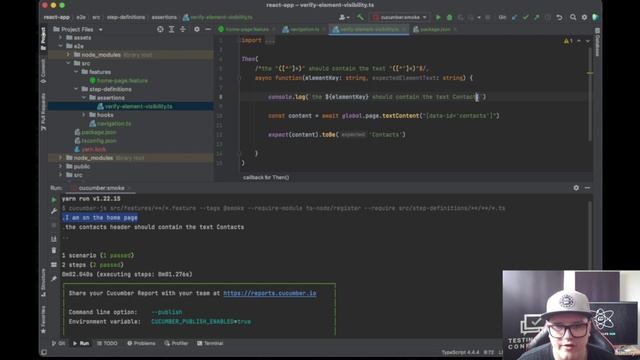
Task: Push commits with the green arrow icon
Action: 537,18
